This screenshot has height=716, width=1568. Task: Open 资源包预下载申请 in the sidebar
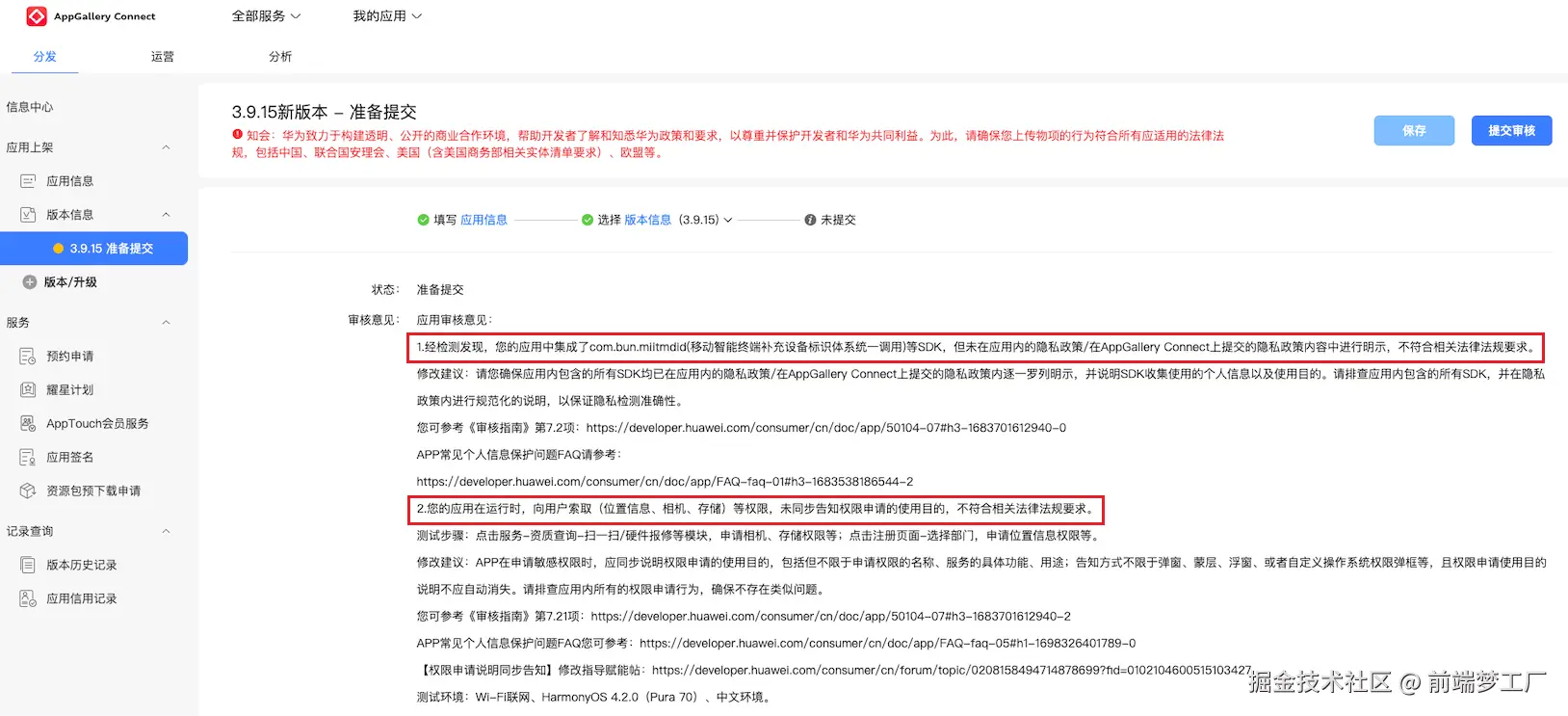(93, 491)
